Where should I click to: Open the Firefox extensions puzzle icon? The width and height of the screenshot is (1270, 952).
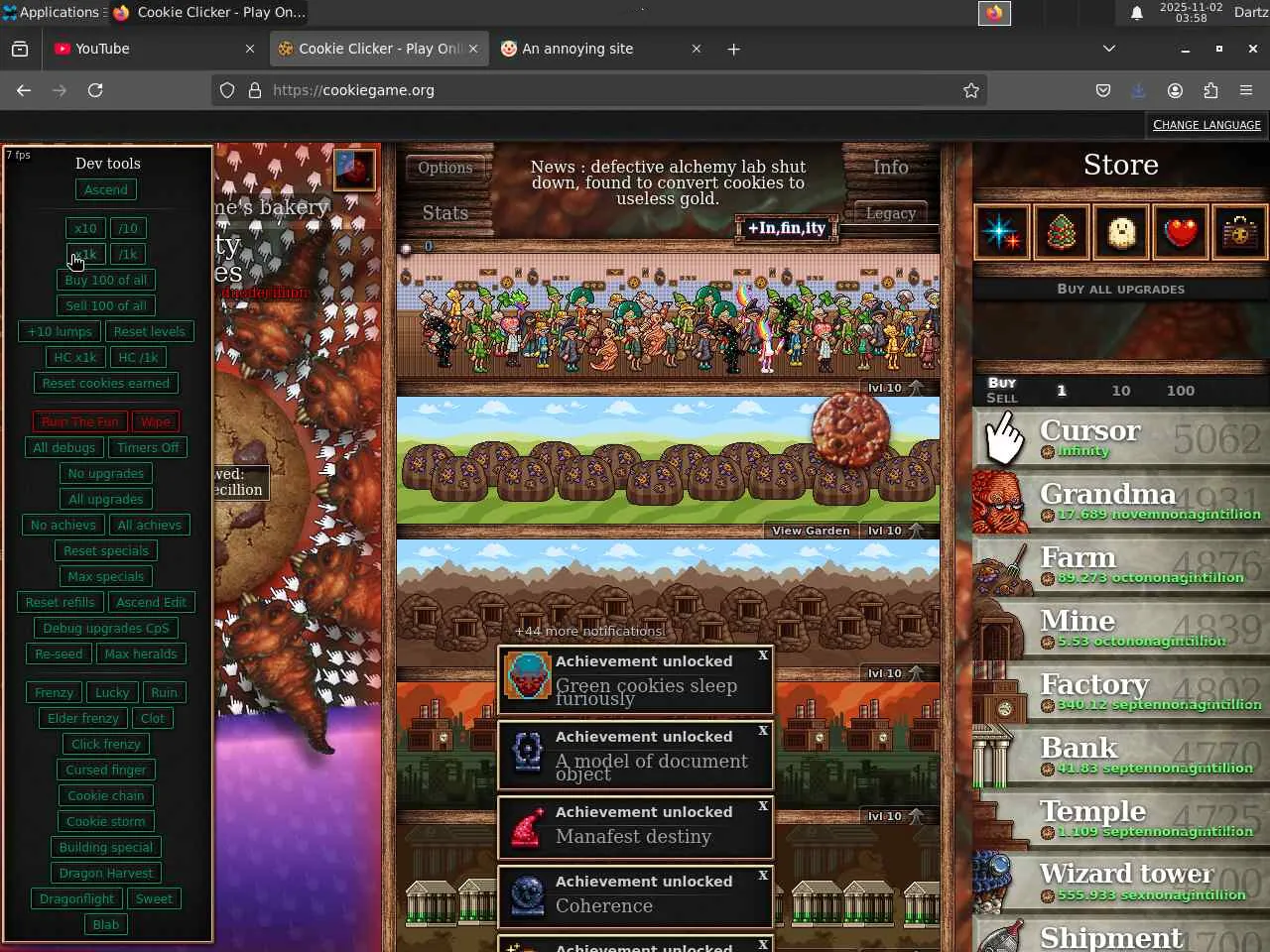point(1210,90)
